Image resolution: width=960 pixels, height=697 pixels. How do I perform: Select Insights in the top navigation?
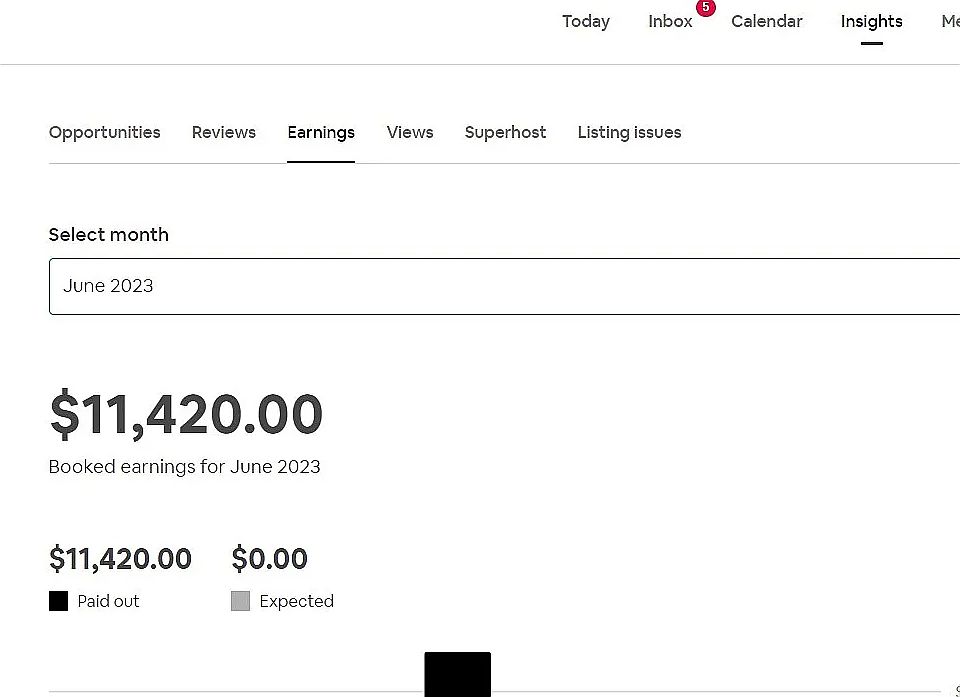(x=871, y=22)
